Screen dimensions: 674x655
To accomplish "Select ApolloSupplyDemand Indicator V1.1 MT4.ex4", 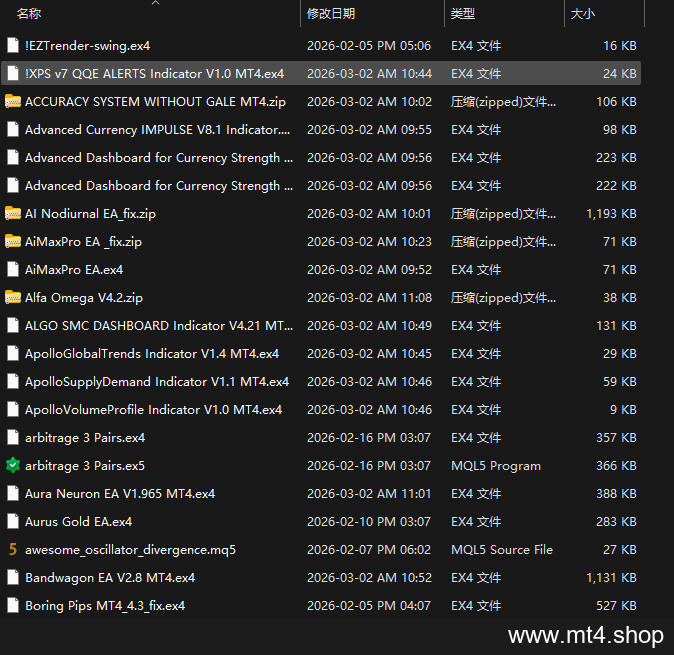I will (x=157, y=381).
